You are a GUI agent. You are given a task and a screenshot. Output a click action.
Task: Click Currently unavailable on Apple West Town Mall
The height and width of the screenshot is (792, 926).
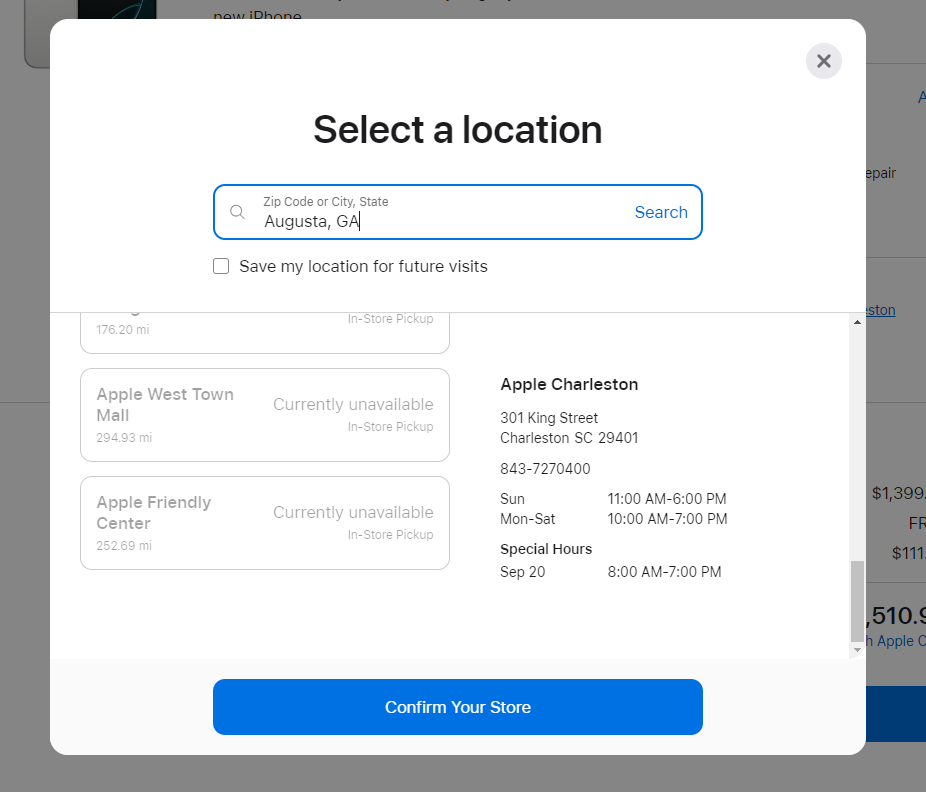point(353,405)
